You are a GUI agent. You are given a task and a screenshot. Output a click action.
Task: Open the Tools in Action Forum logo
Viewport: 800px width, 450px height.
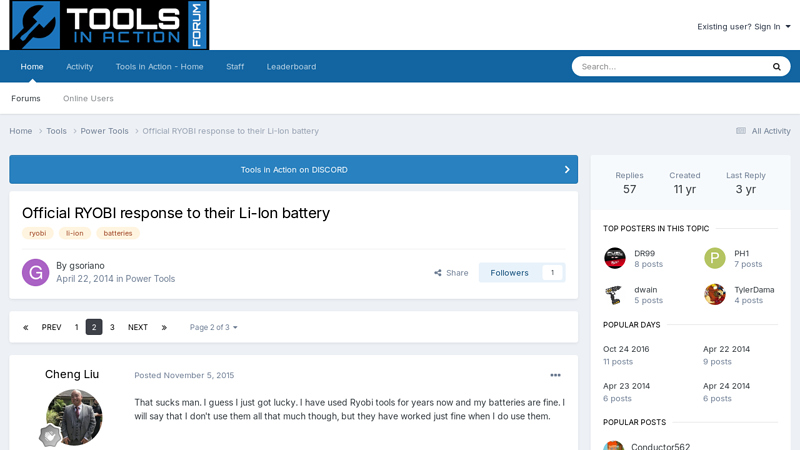(x=109, y=25)
